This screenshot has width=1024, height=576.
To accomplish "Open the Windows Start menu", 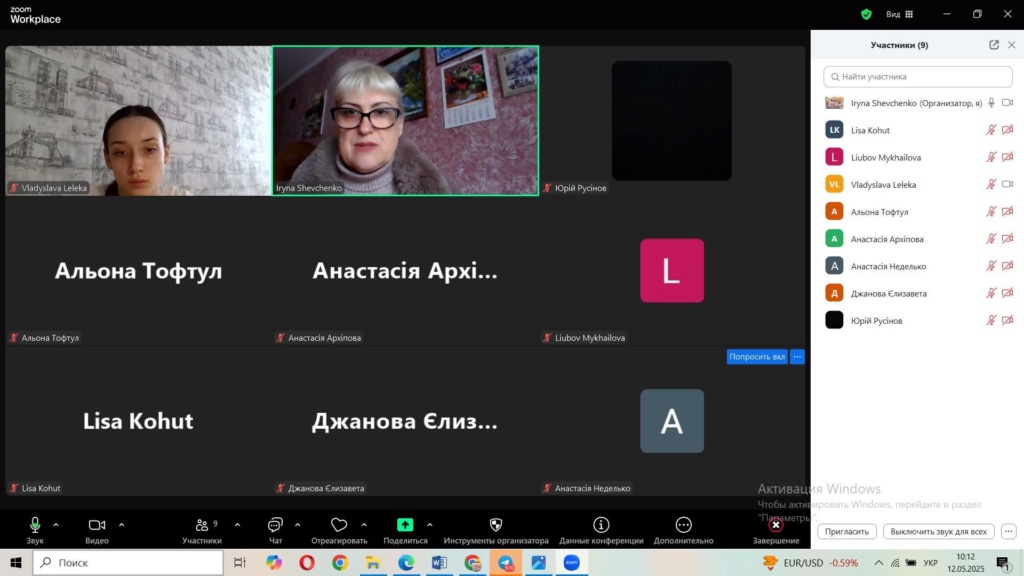I will [x=16, y=562].
